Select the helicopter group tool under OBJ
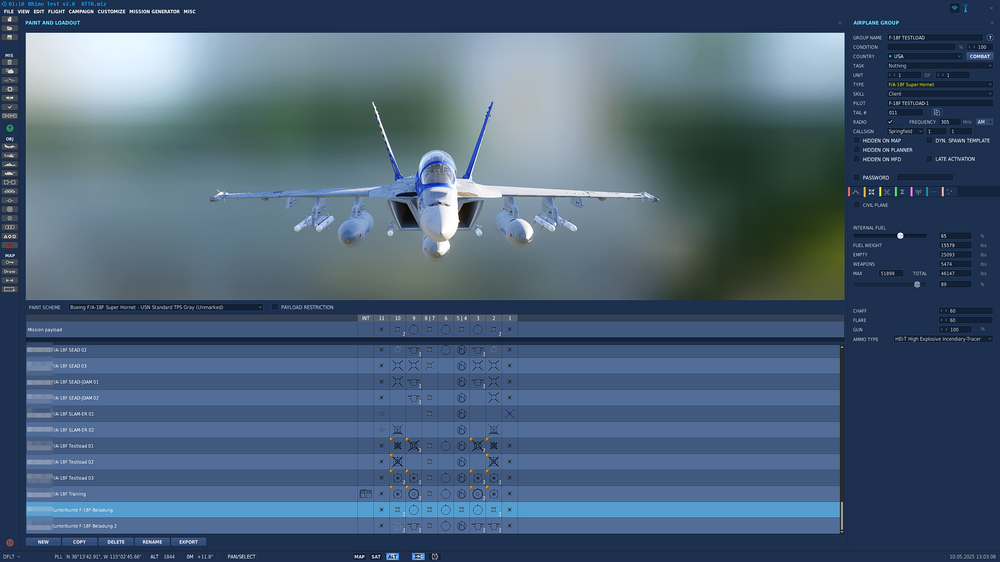Screen dimensions: 1000x562 pos(10,155)
